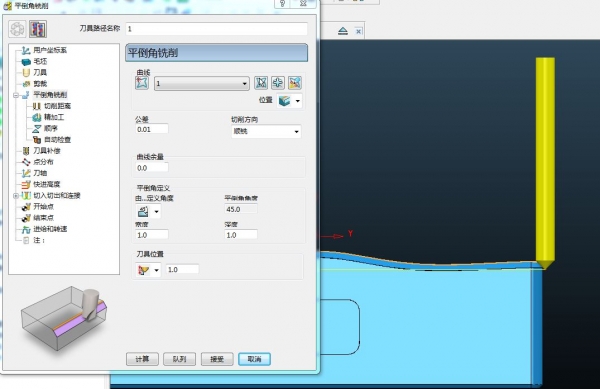Click the help question mark button
The image size is (600, 389).
[282, 4]
